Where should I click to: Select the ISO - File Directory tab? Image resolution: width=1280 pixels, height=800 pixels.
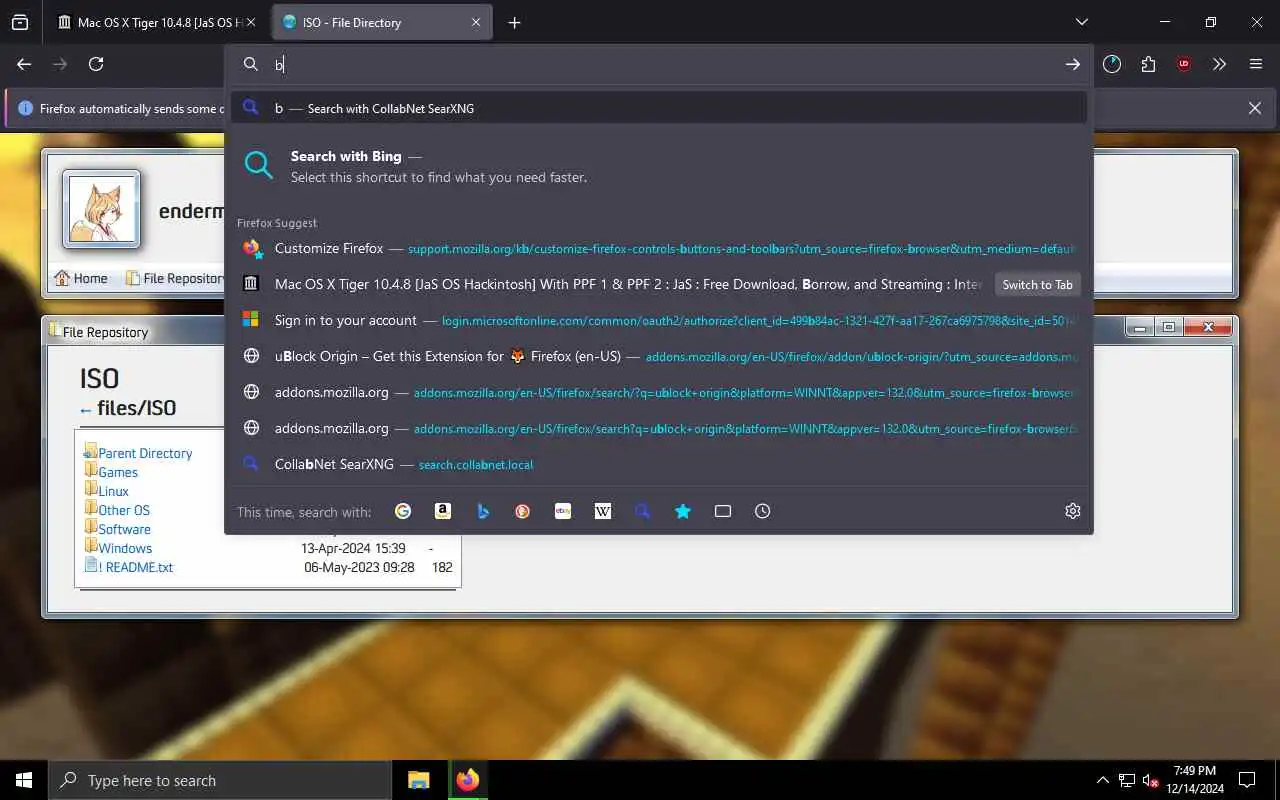[x=382, y=22]
